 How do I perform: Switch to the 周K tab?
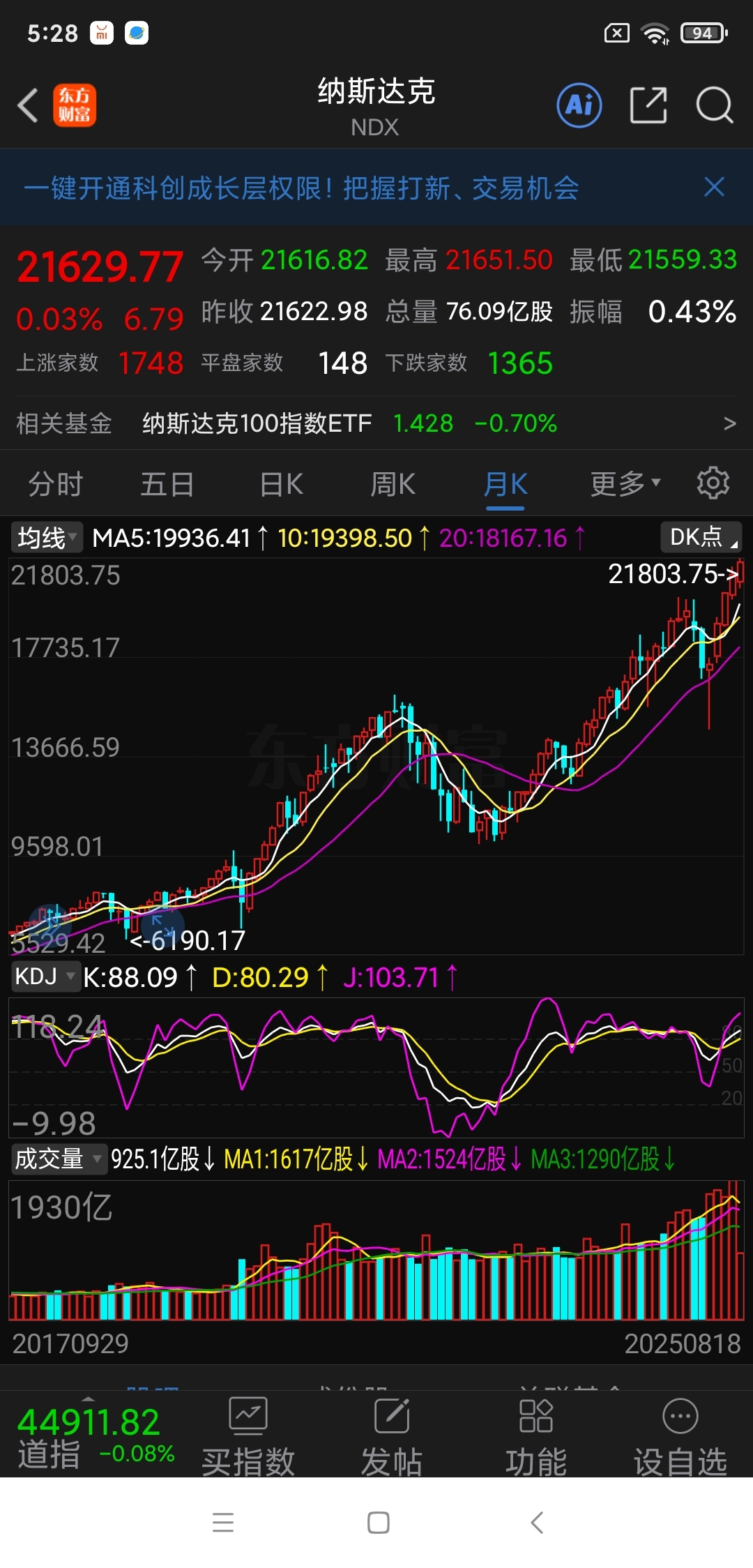point(393,484)
